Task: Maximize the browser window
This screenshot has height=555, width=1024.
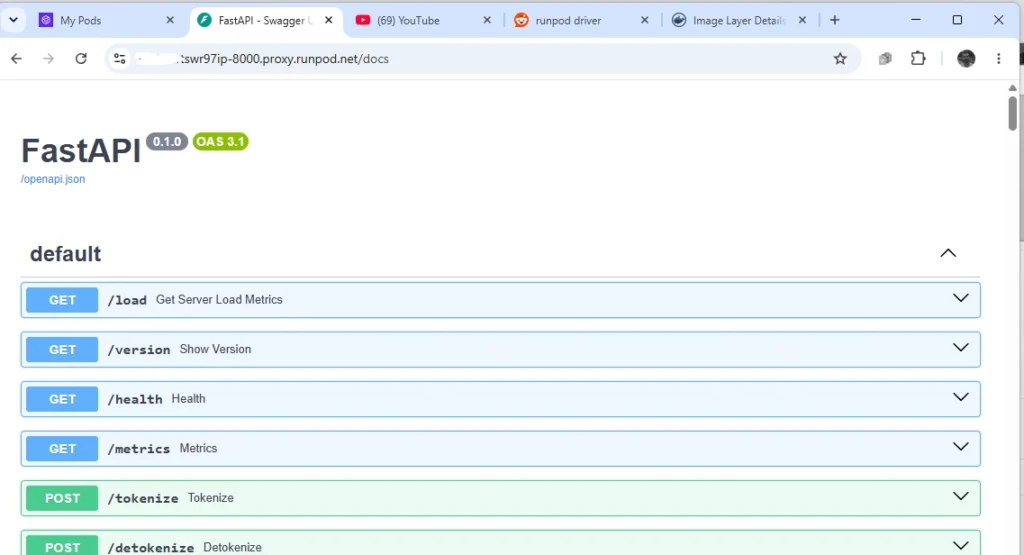Action: pos(957,20)
